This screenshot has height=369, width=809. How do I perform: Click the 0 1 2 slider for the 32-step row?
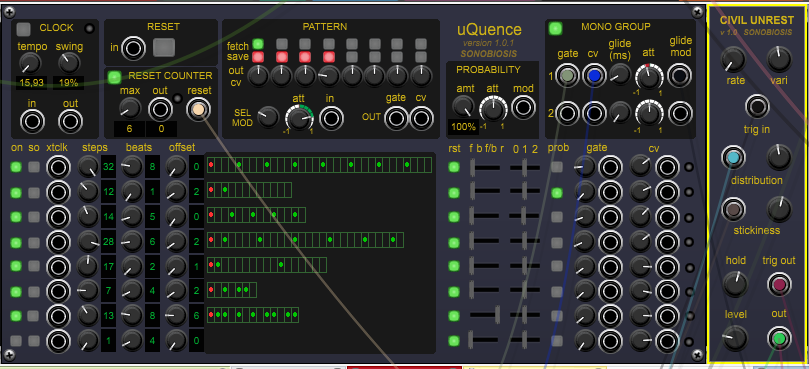click(525, 168)
